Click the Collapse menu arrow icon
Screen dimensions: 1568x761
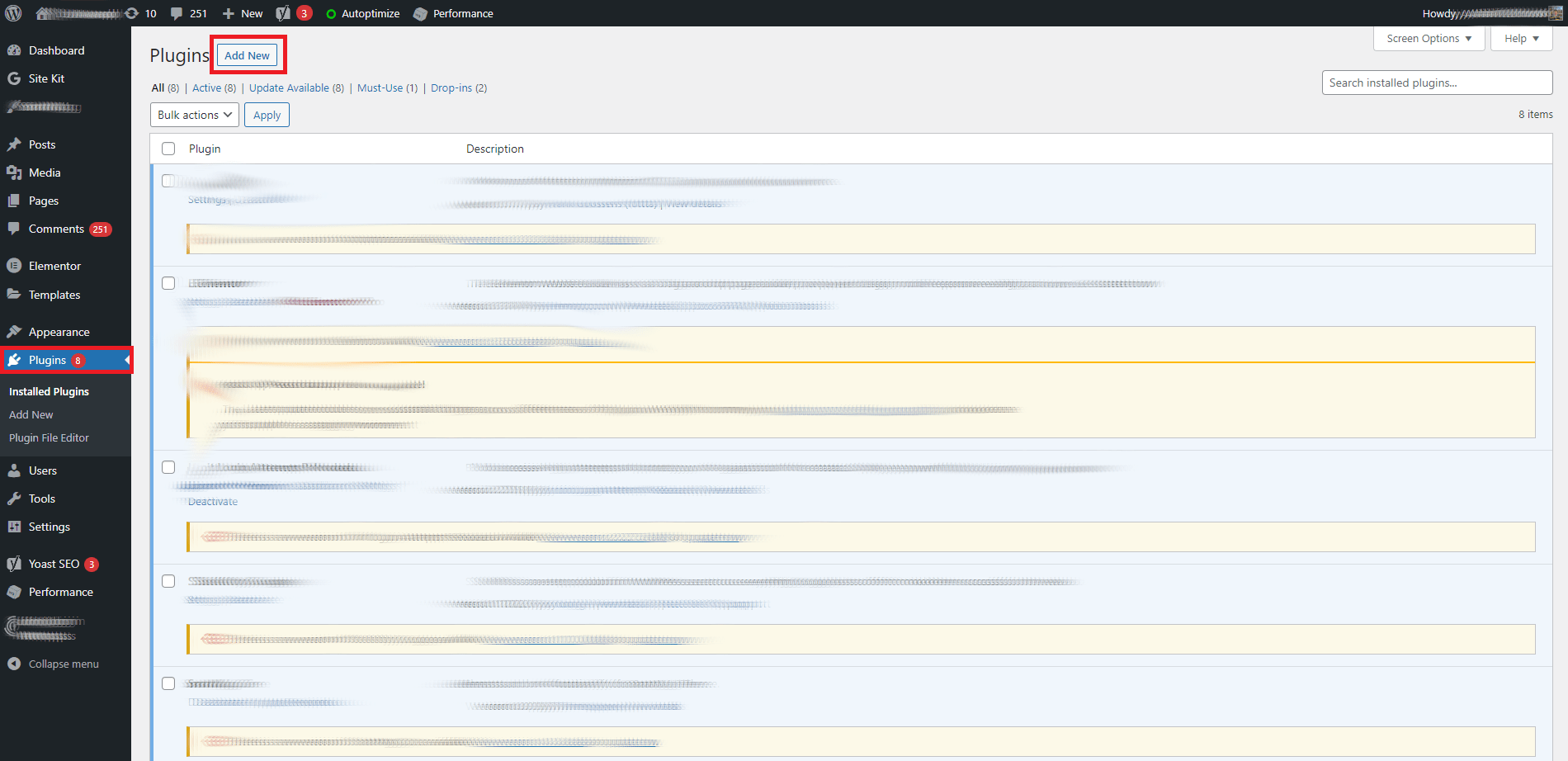pyautogui.click(x=14, y=664)
